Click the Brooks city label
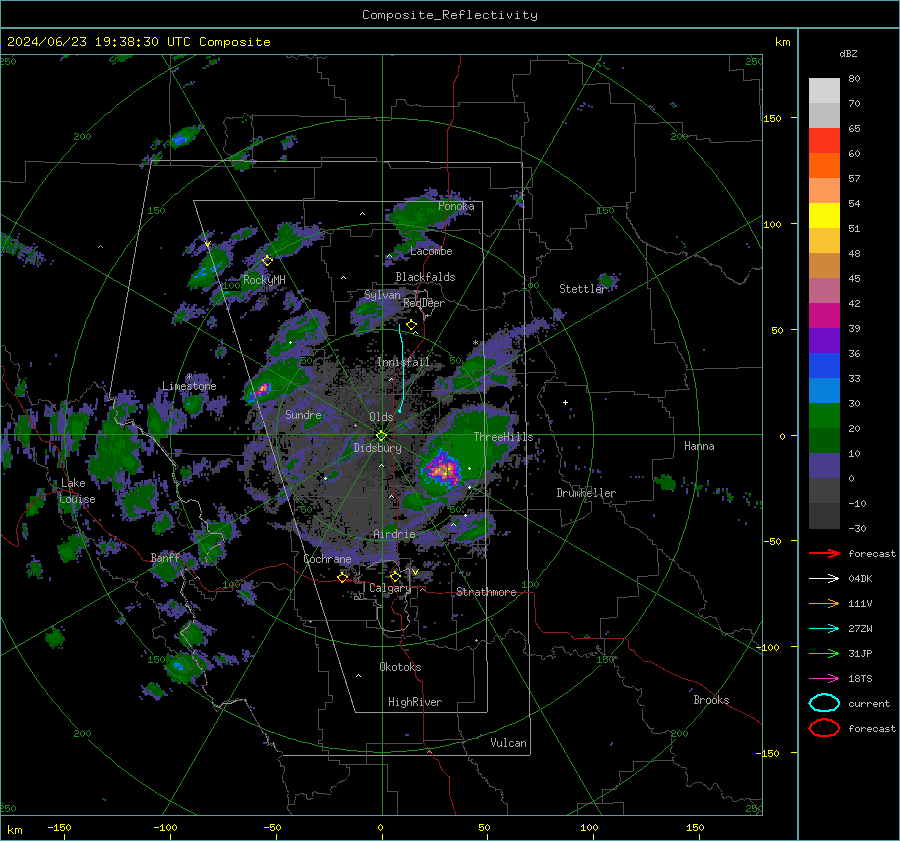The image size is (900, 841). (711, 700)
